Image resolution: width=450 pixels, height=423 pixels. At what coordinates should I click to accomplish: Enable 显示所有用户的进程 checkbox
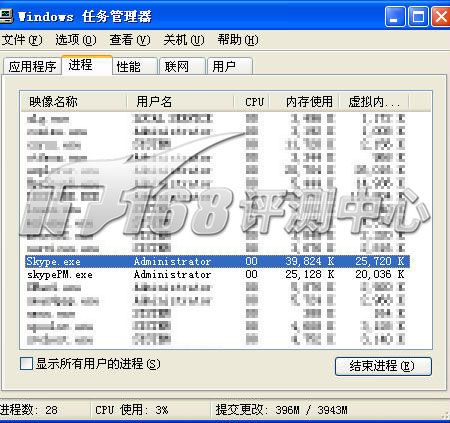[x=26, y=364]
